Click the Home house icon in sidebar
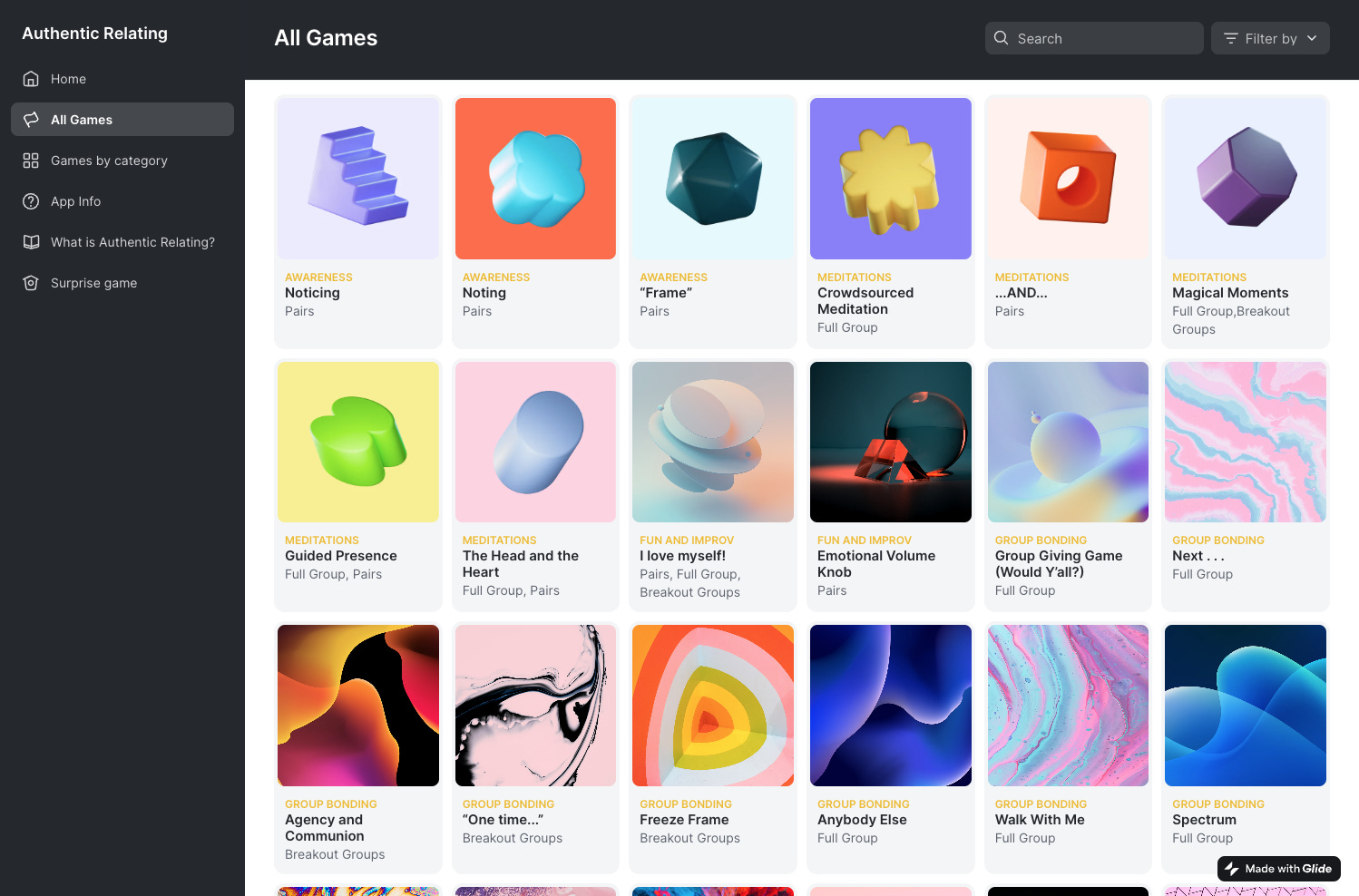The image size is (1359, 896). click(x=31, y=79)
